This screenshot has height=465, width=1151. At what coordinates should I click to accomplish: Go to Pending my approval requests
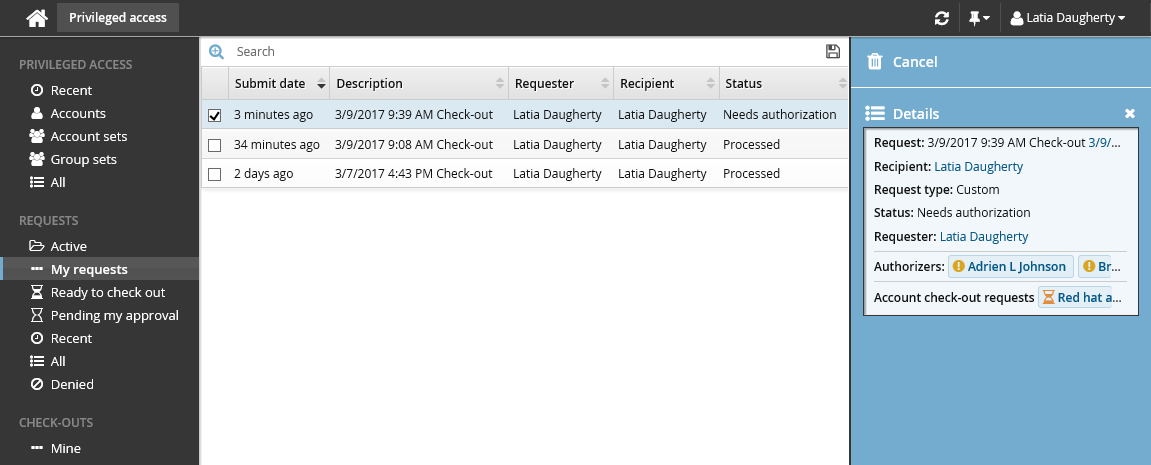click(114, 315)
